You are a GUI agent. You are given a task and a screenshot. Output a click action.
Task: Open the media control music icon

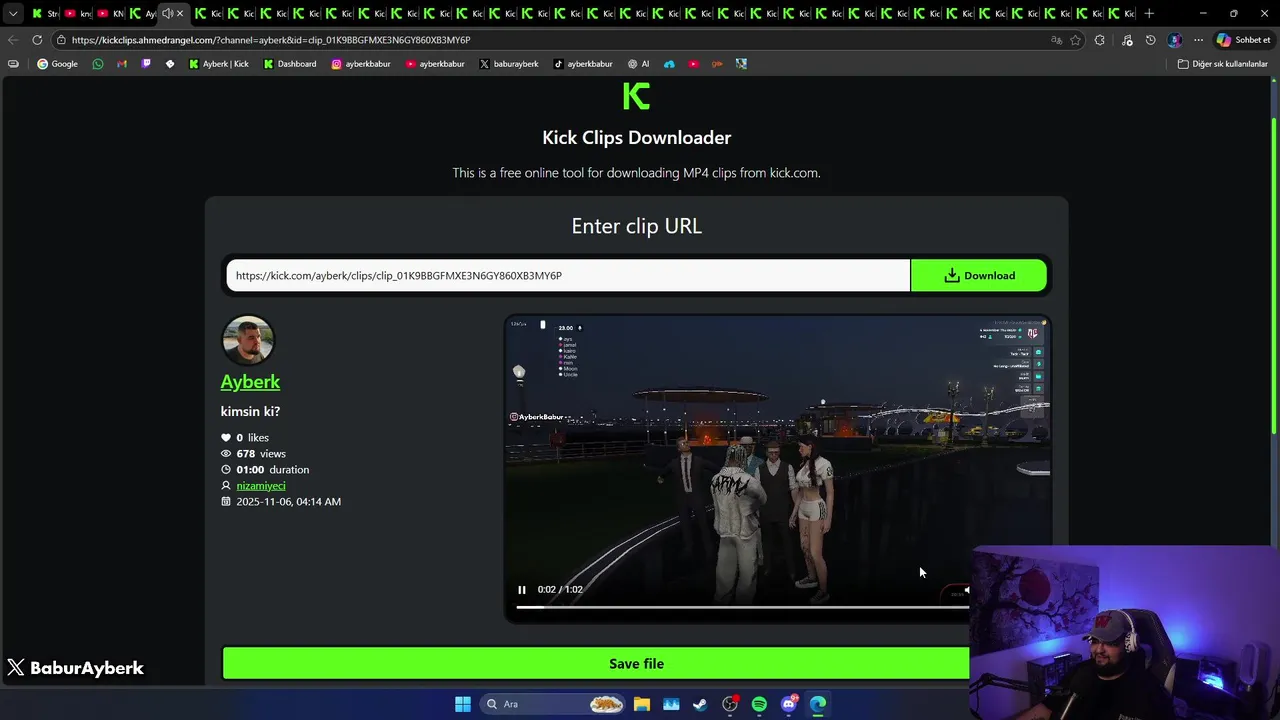pos(1127,40)
